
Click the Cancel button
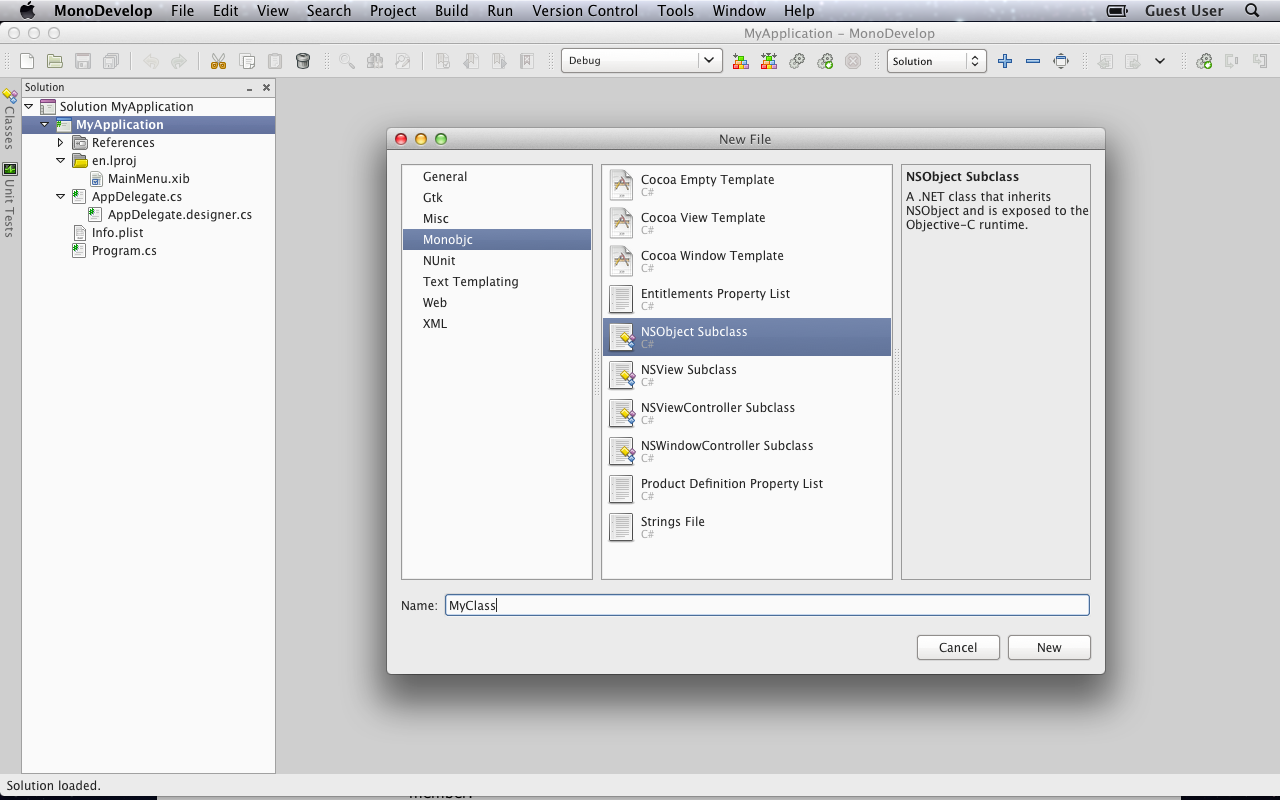(x=958, y=648)
